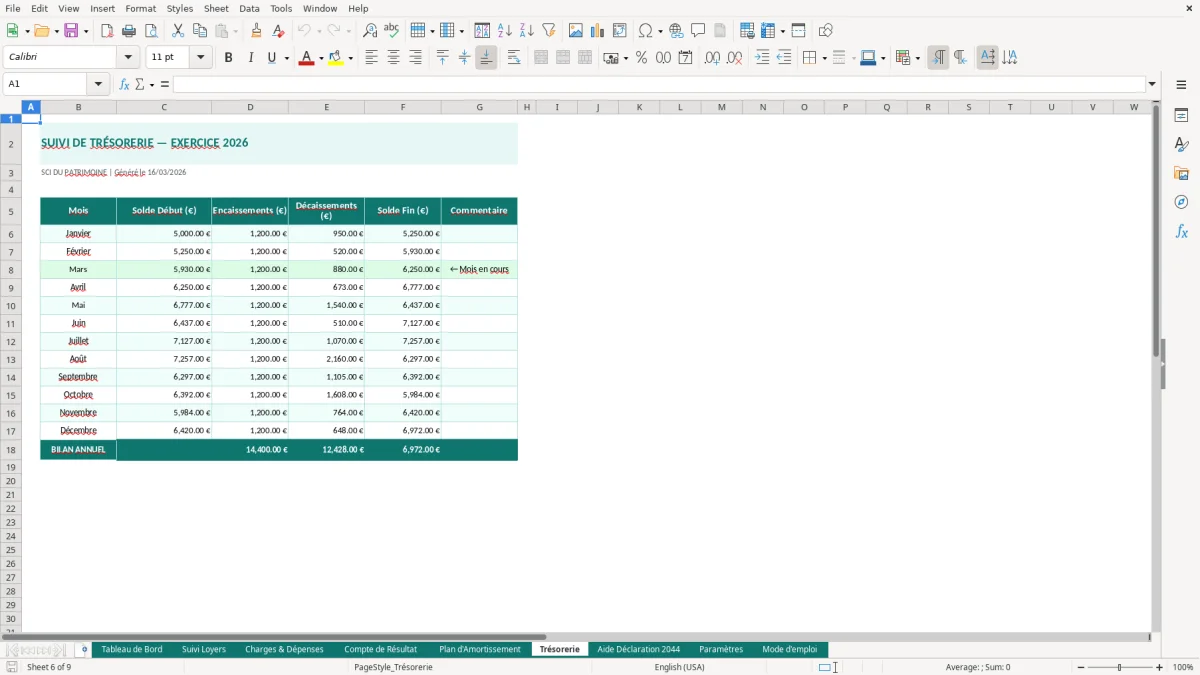Click the Sort Ascending icon
The height and width of the screenshot is (675, 1200).
click(505, 31)
